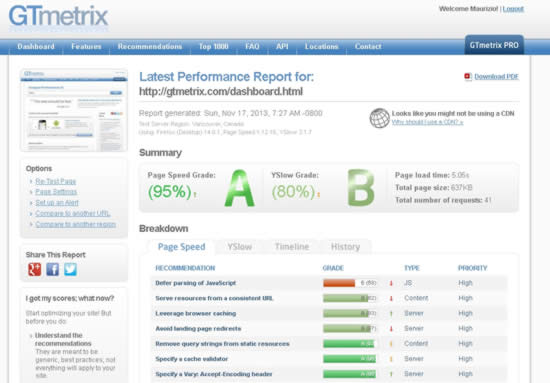Share report via Facebook icon
The height and width of the screenshot is (383, 550).
(53, 269)
